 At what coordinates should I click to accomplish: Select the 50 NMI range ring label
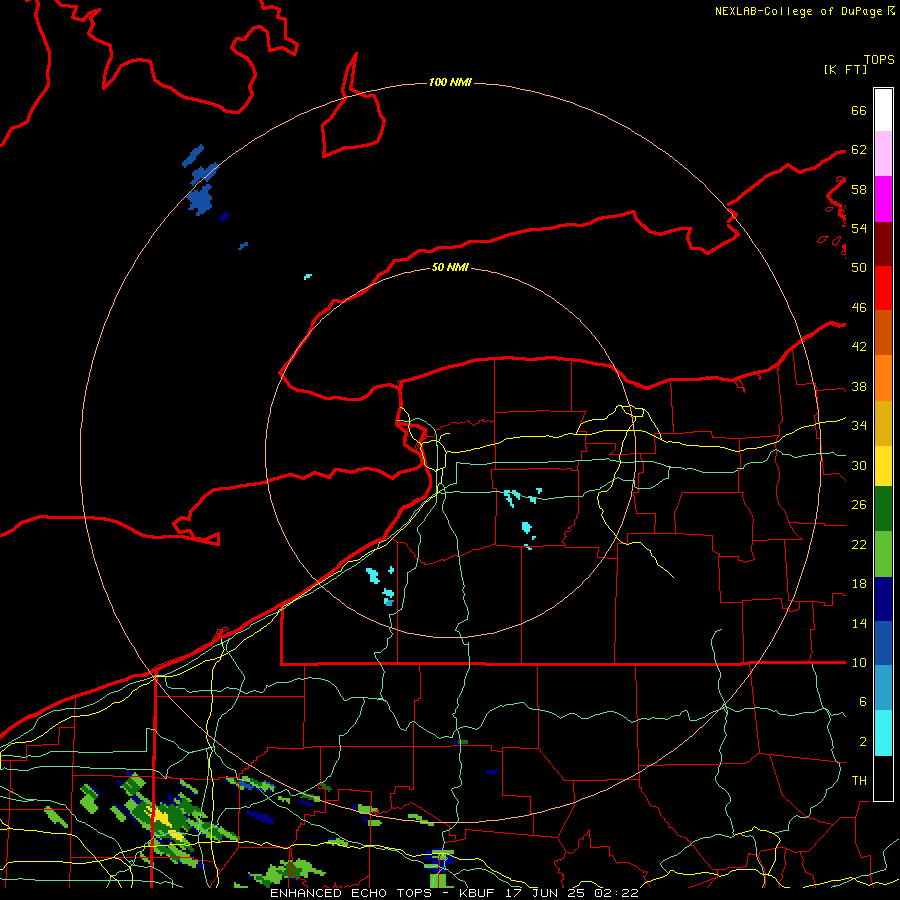[x=450, y=267]
